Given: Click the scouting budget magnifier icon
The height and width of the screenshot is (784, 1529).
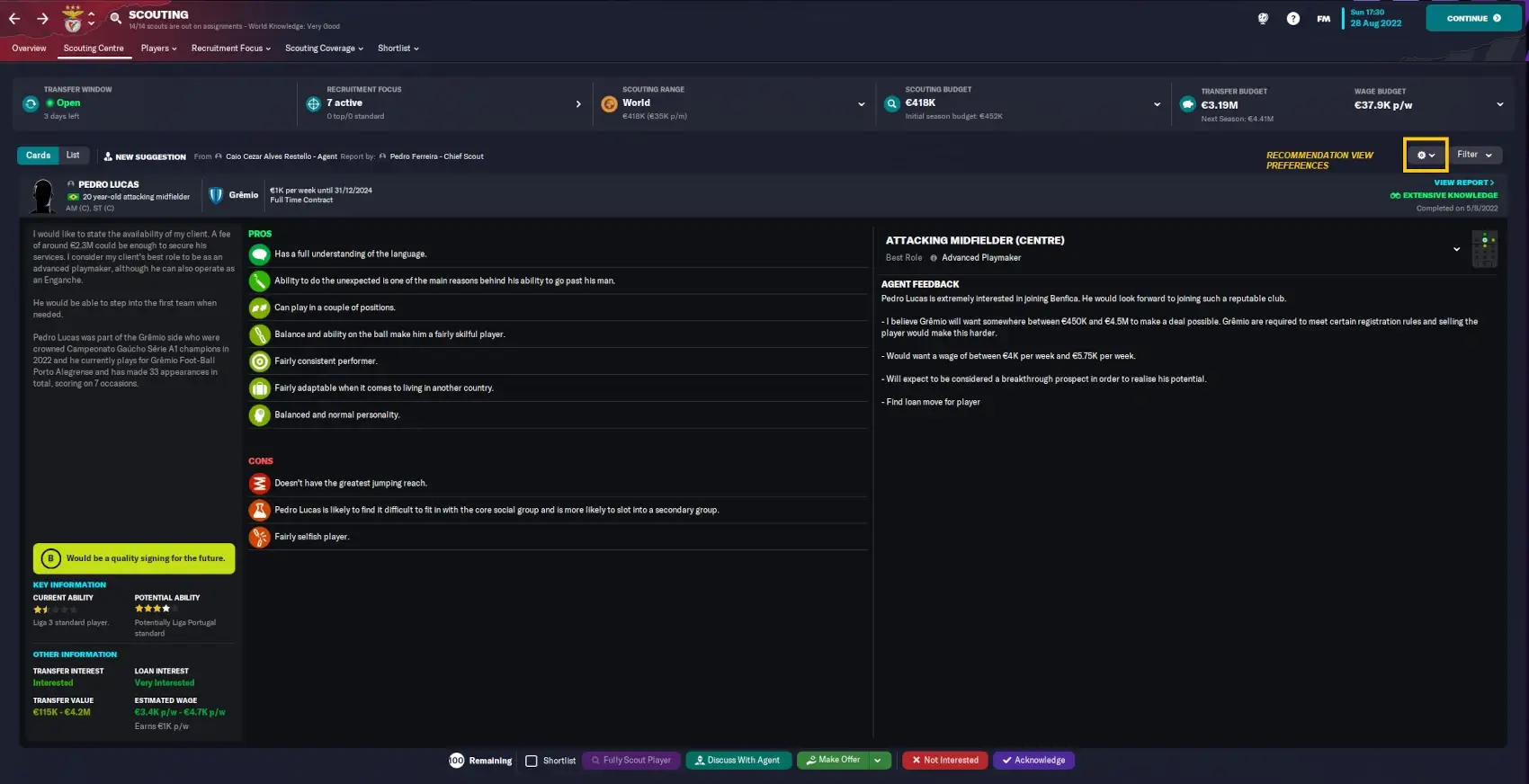Looking at the screenshot, I should [891, 103].
